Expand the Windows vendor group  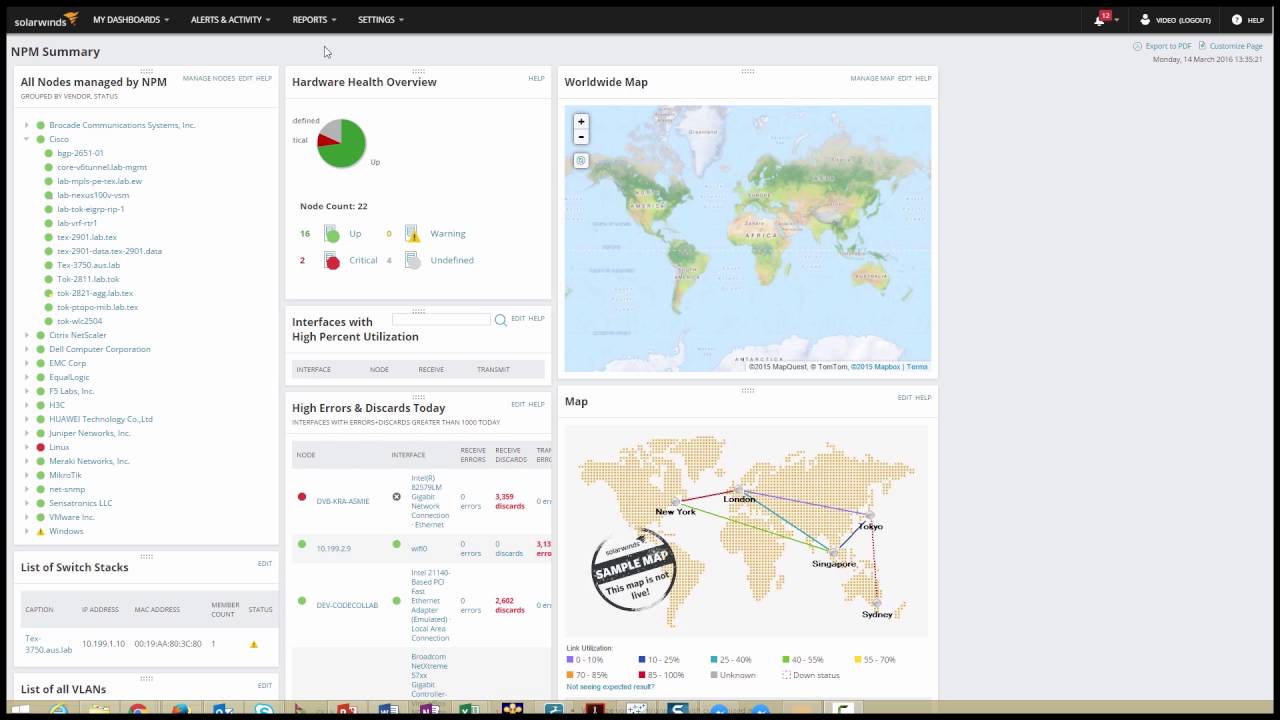coord(27,531)
